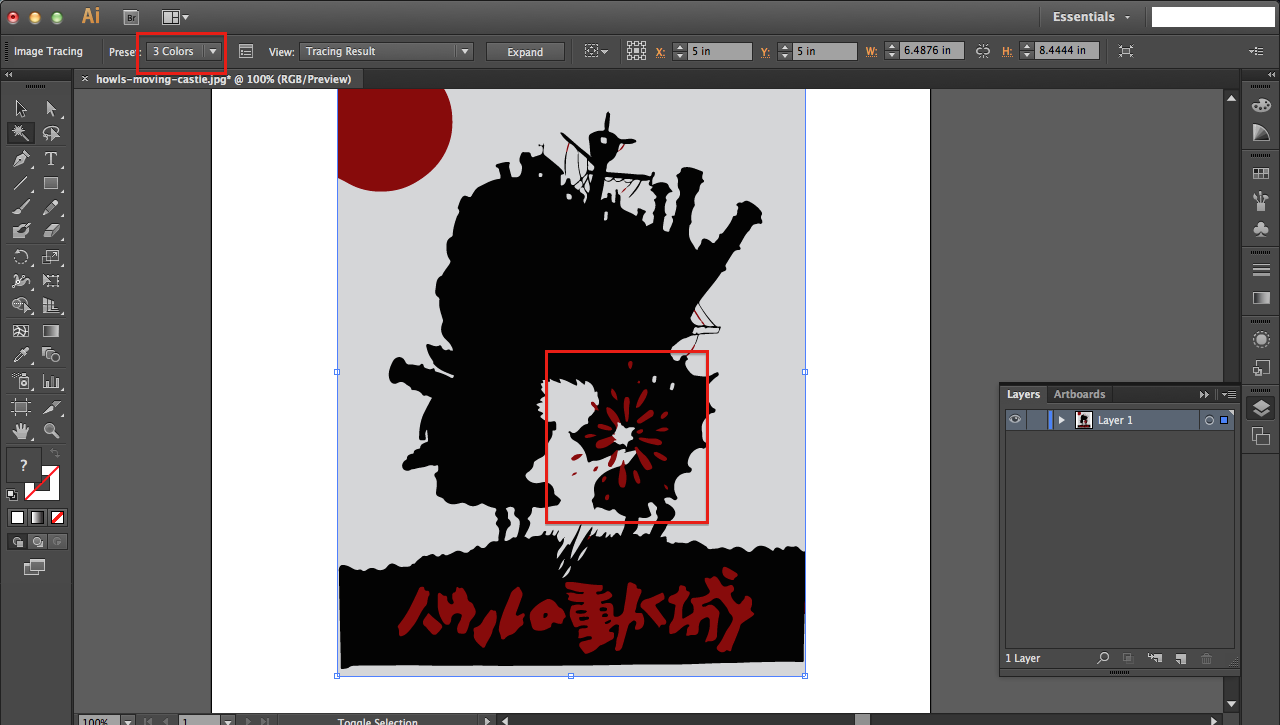Select the howls-moving-castle.jpg document tab

click(x=217, y=79)
